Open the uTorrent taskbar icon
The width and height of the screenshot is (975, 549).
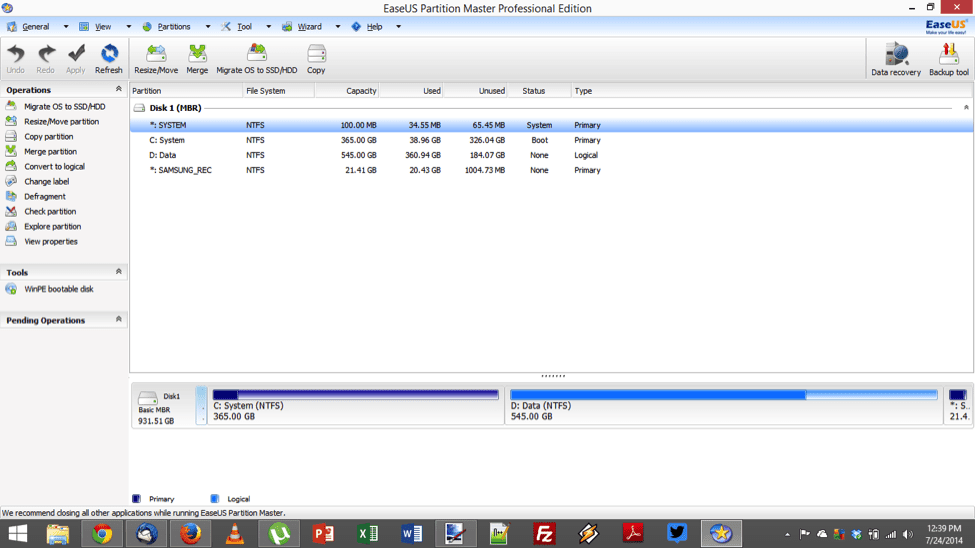coord(279,533)
